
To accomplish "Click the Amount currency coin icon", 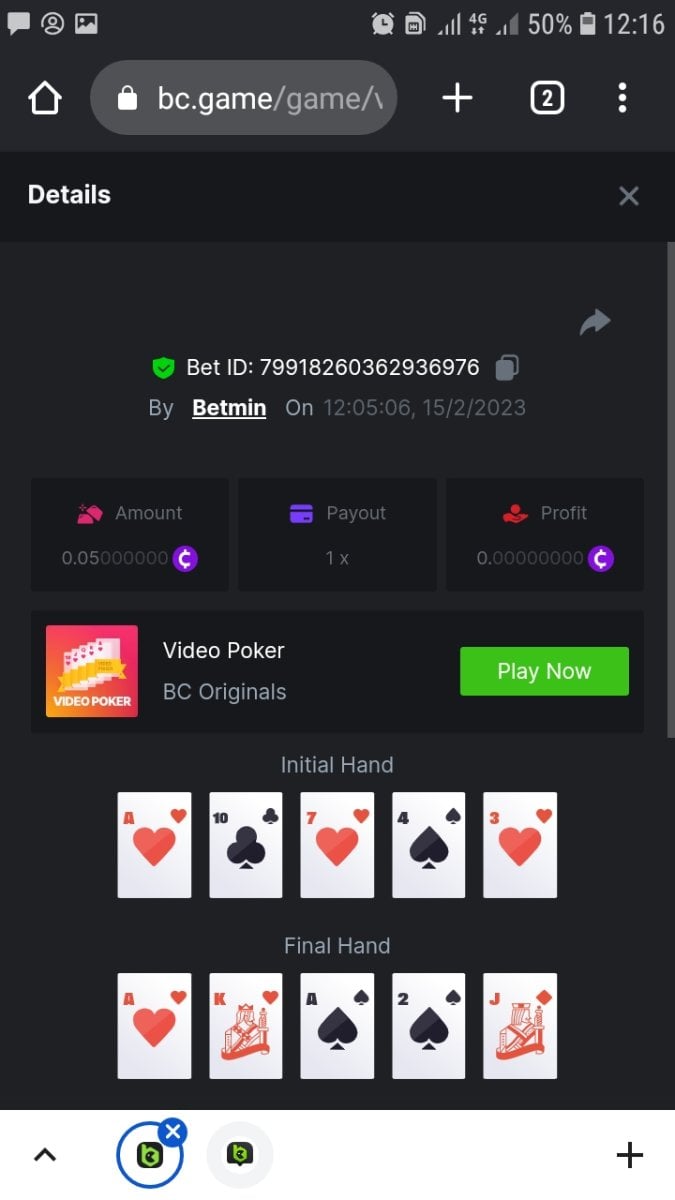I will pos(185,558).
